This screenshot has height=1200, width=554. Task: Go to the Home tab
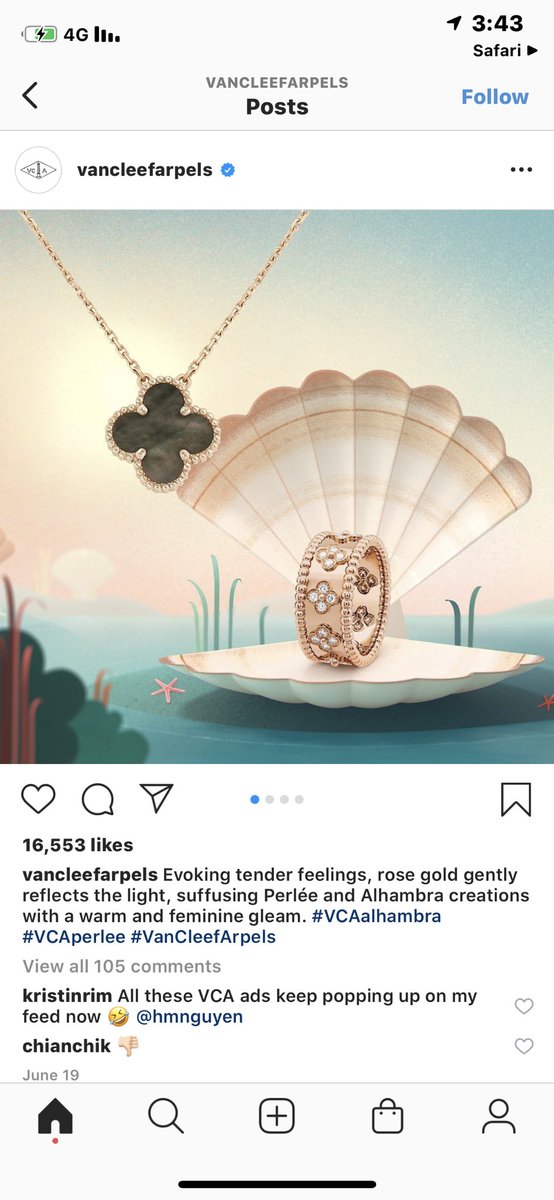(x=55, y=1116)
